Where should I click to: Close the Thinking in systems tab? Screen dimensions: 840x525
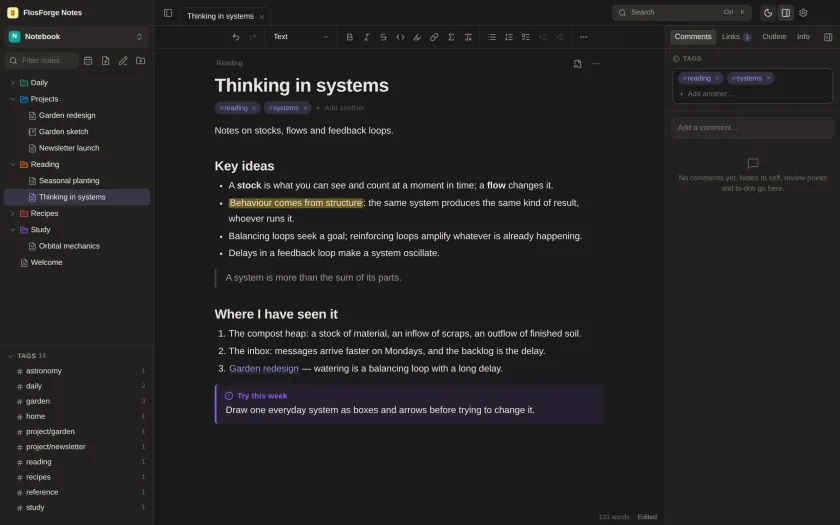(x=262, y=17)
